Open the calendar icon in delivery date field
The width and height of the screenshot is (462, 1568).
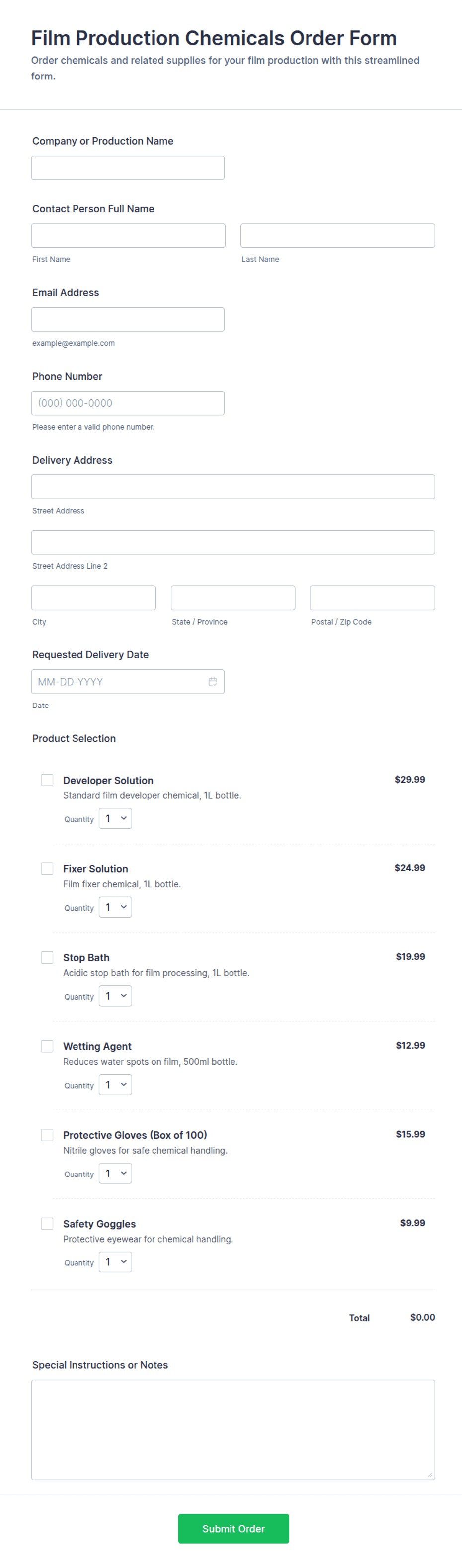point(213,681)
